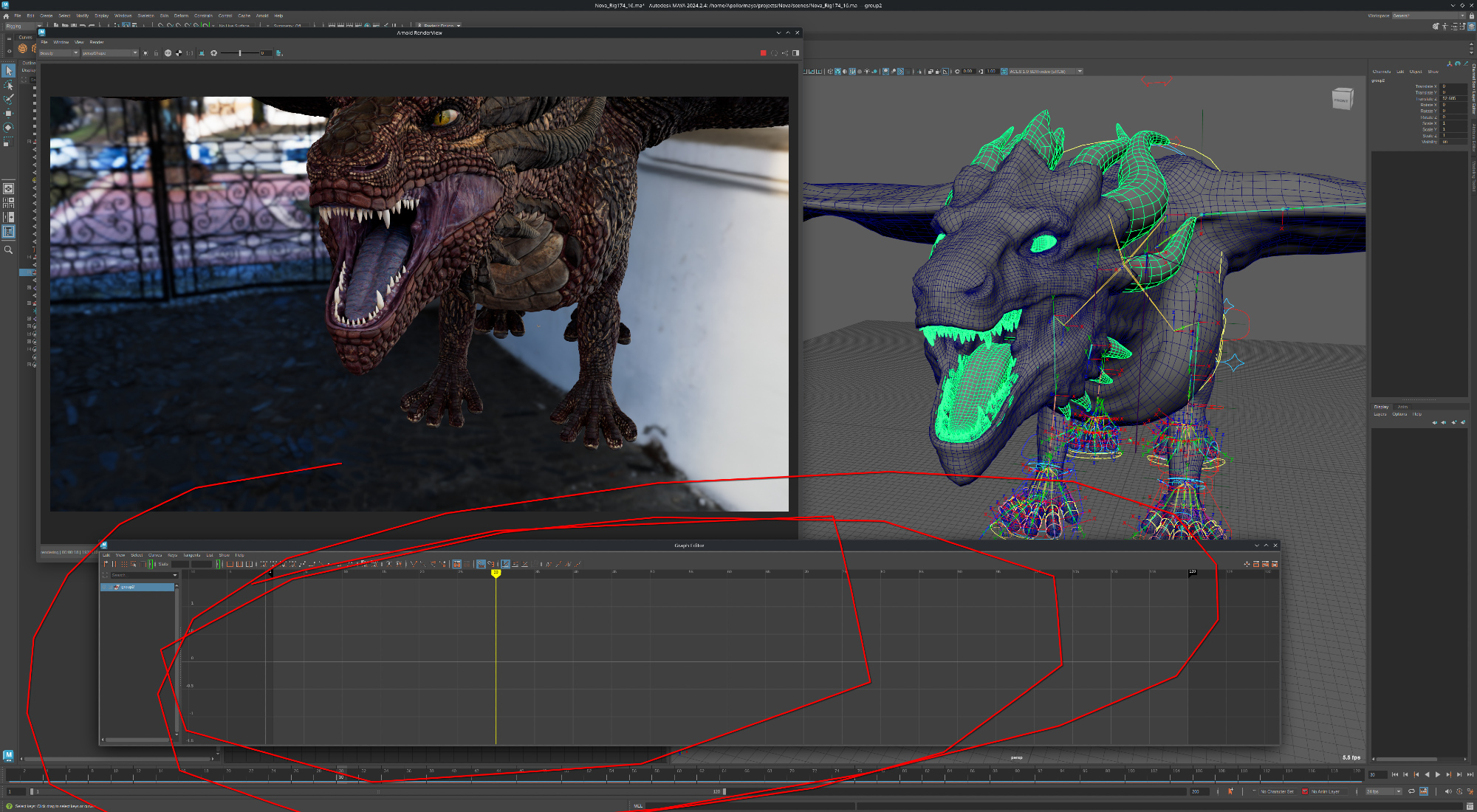Image resolution: width=1477 pixels, height=812 pixels.
Task: Click the Home icon in menu bar
Action: 6,16
